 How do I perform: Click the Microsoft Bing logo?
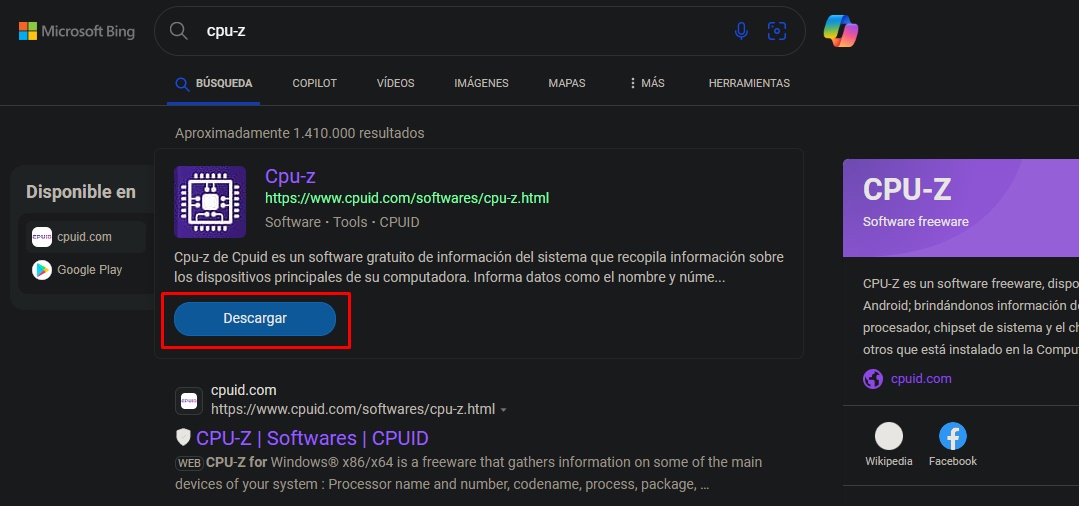(76, 31)
